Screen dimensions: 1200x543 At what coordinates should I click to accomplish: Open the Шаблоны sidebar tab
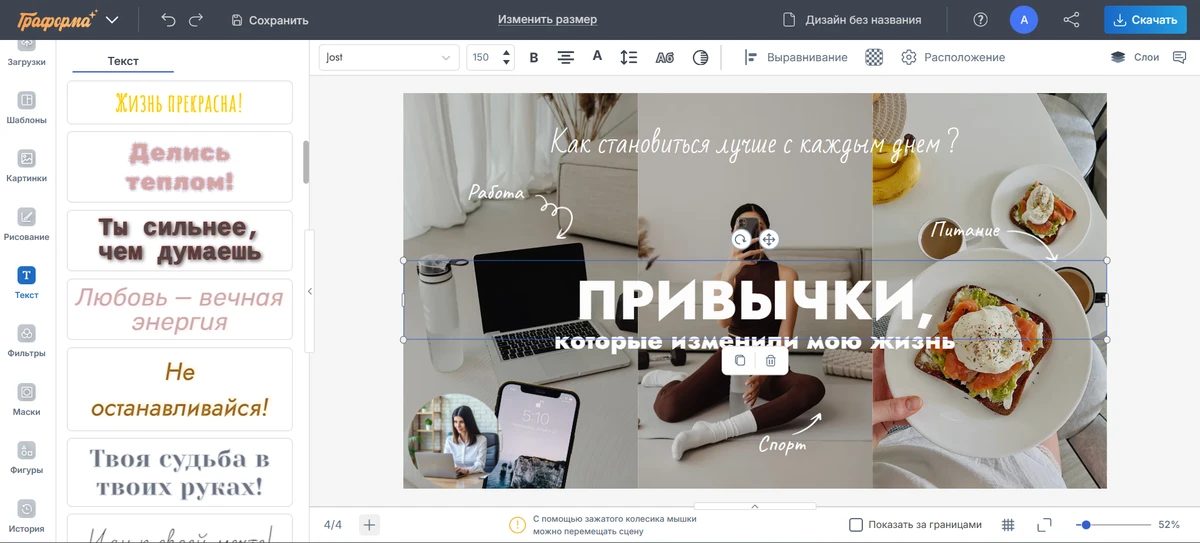coord(27,107)
